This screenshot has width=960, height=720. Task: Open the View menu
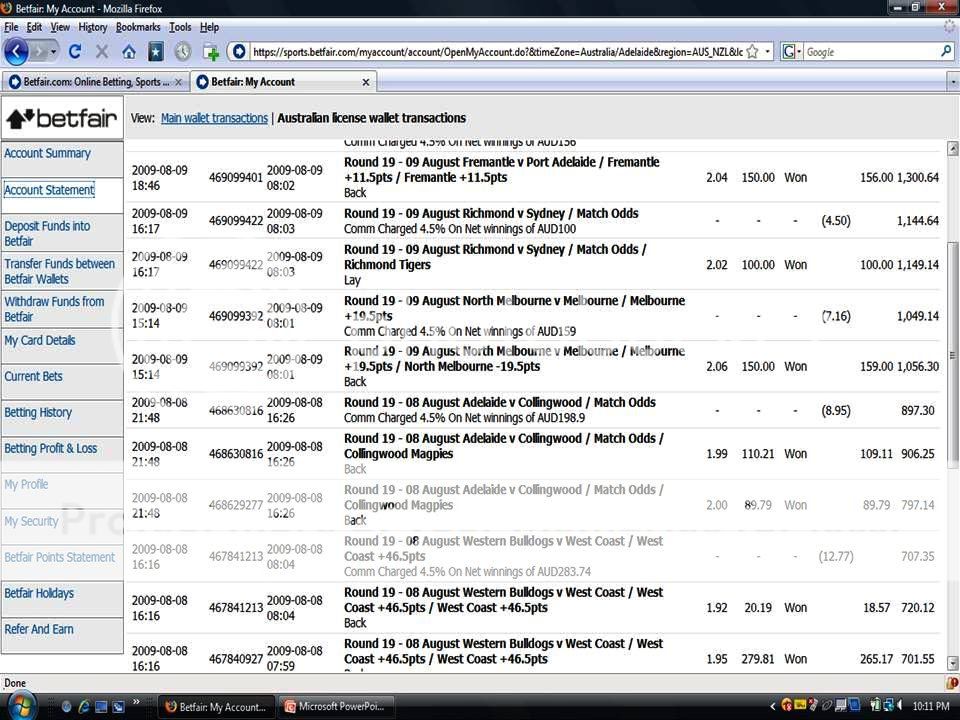[x=60, y=27]
